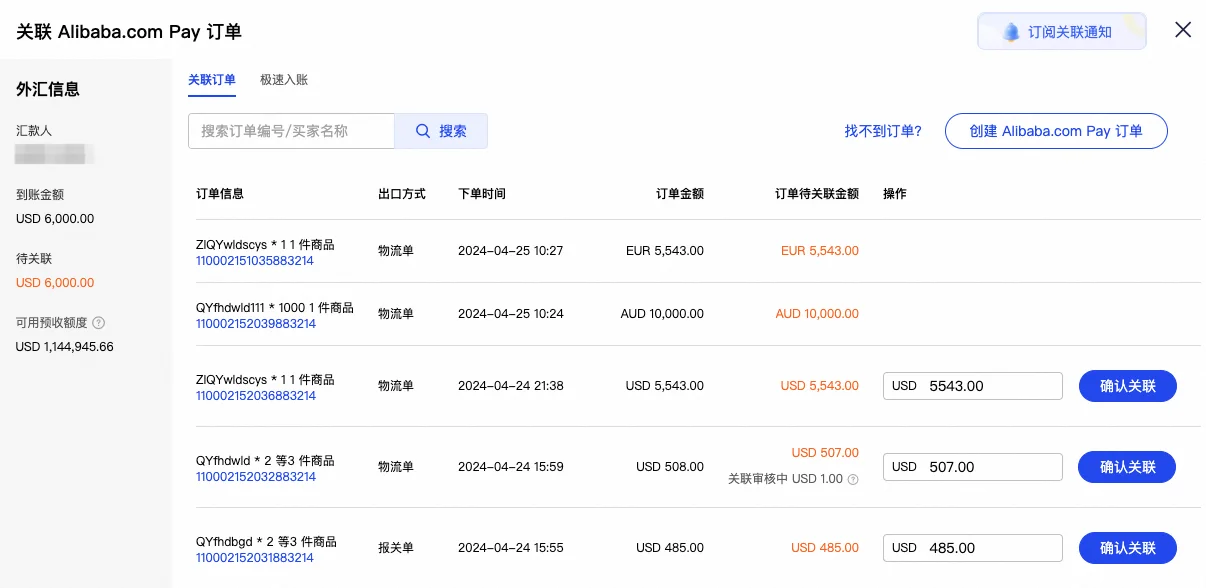This screenshot has width=1206, height=588.
Task: Confirm 确认关联 for the USD 508.00 order
Action: point(1127,466)
